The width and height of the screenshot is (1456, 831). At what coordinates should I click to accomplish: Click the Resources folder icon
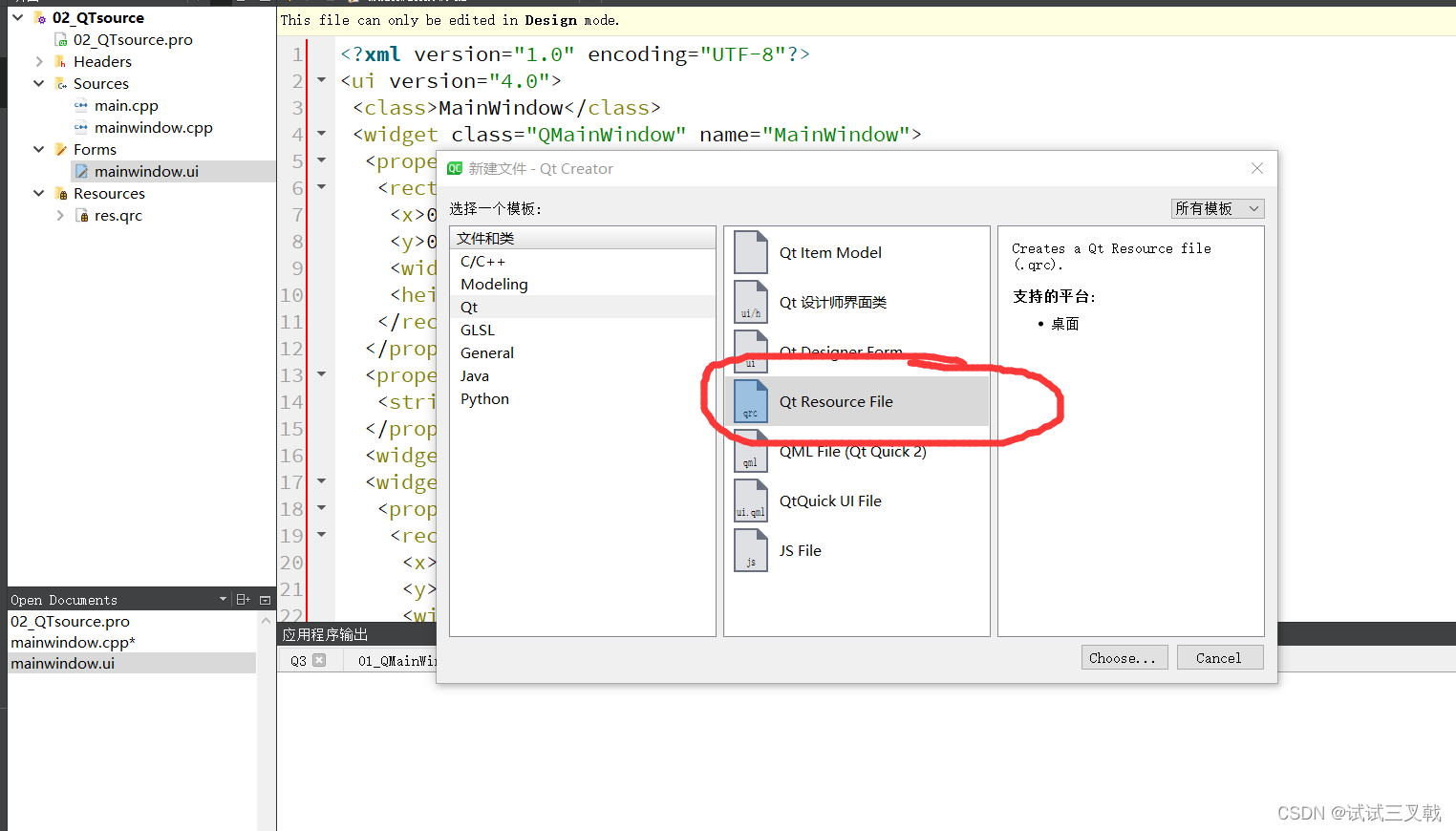click(x=61, y=193)
